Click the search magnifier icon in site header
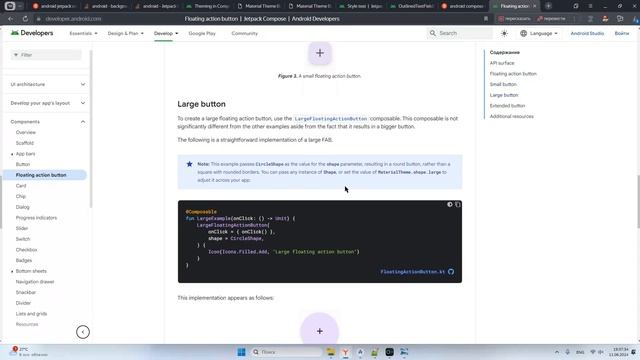The height and width of the screenshot is (360, 640). (433, 33)
